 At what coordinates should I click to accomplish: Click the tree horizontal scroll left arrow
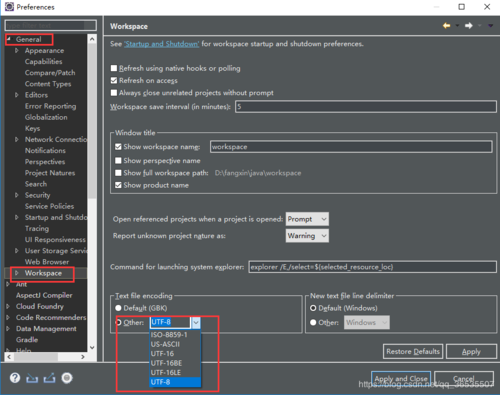(x=9, y=357)
